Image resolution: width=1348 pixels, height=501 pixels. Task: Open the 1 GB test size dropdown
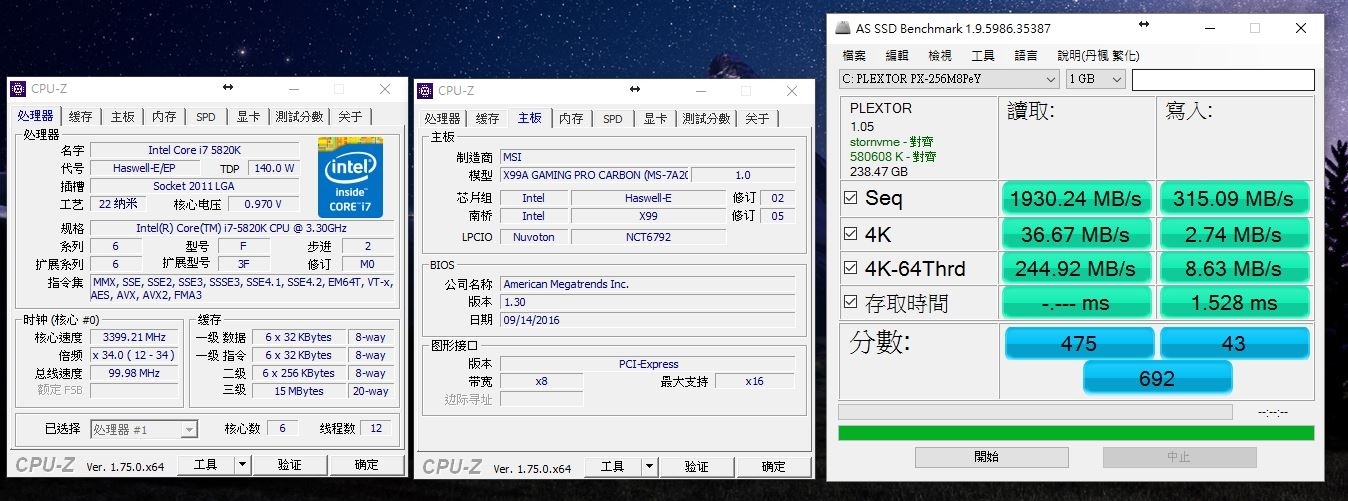click(1096, 79)
